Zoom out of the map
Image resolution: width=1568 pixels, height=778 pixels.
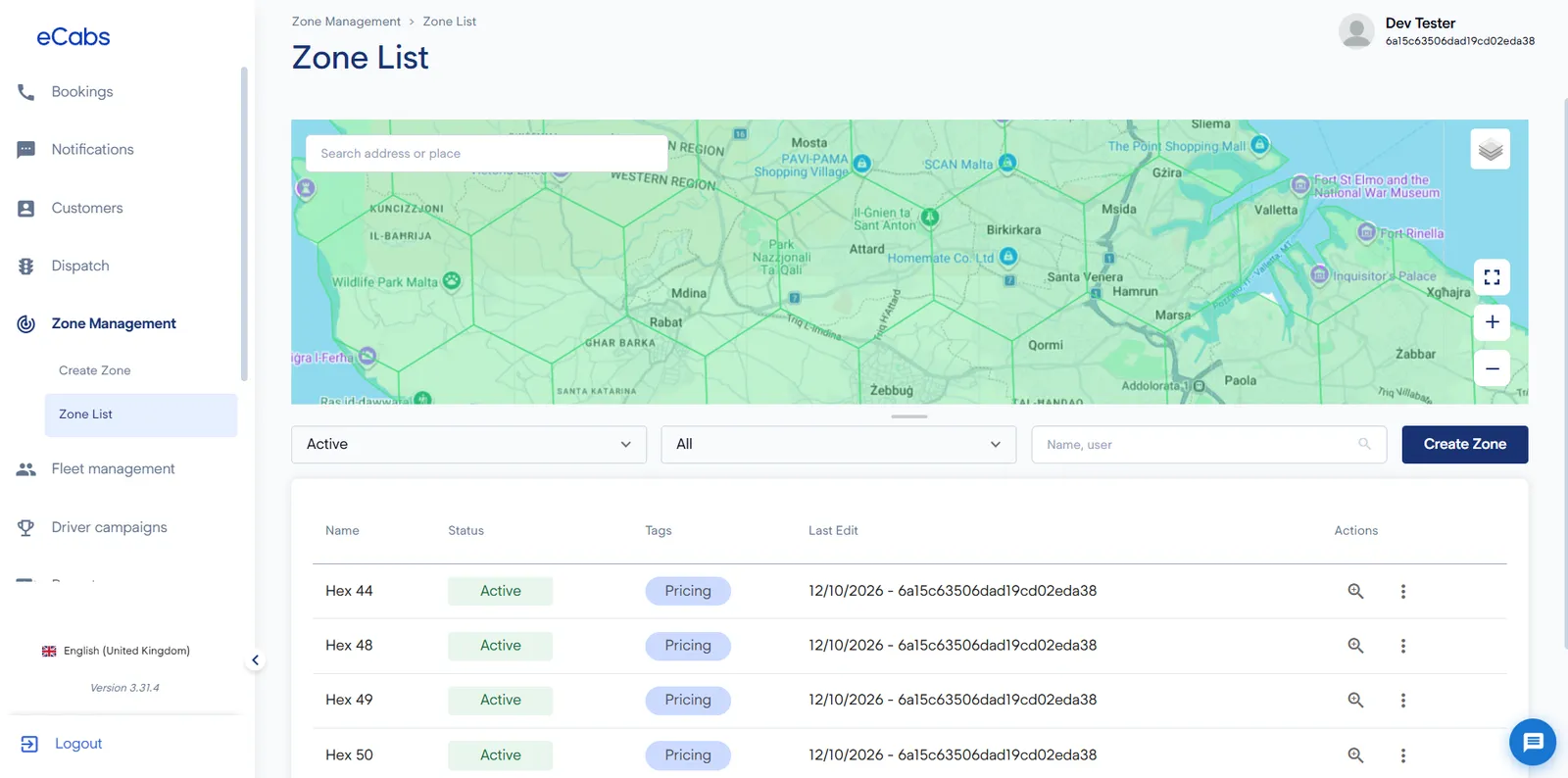pos(1492,368)
